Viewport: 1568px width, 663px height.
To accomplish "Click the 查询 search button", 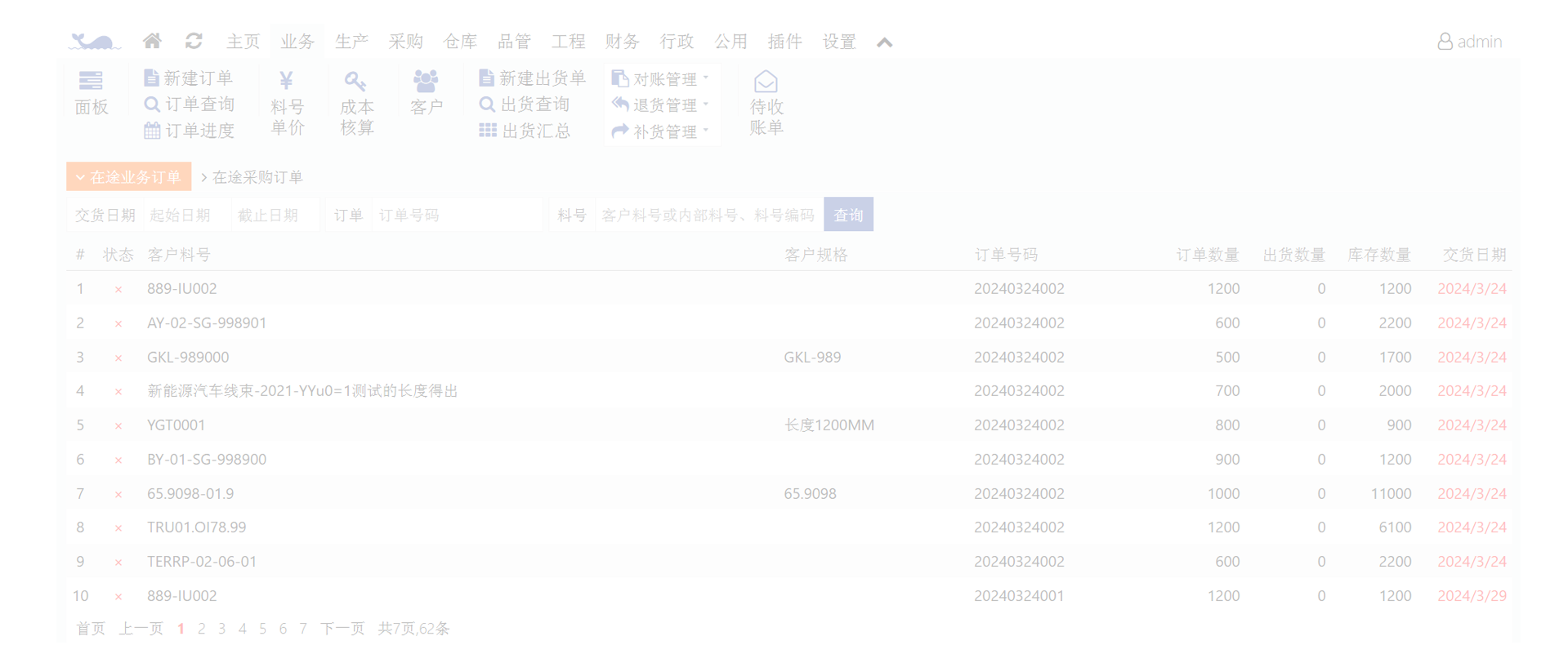I will 848,215.
